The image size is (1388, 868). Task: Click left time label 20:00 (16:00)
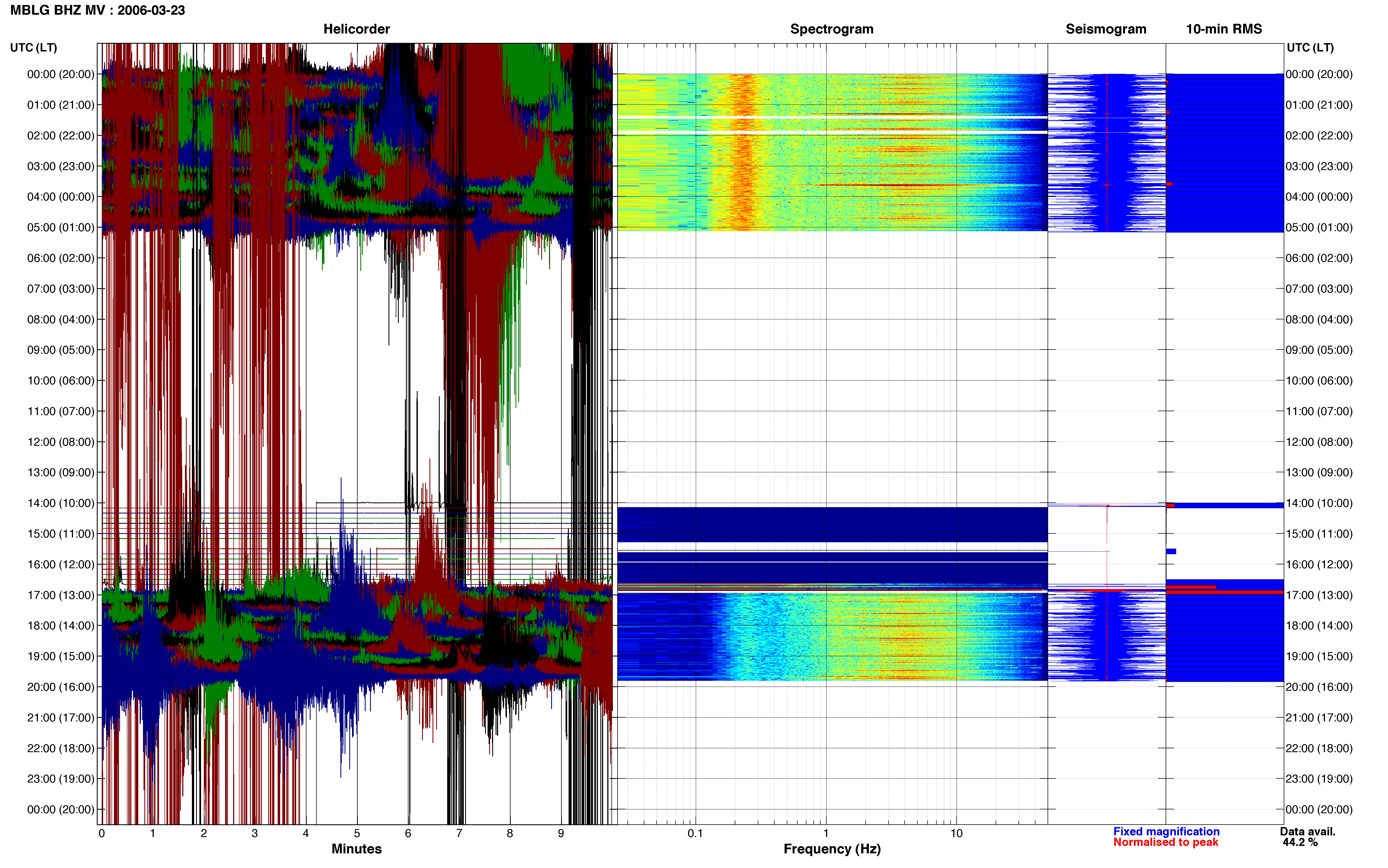click(61, 687)
